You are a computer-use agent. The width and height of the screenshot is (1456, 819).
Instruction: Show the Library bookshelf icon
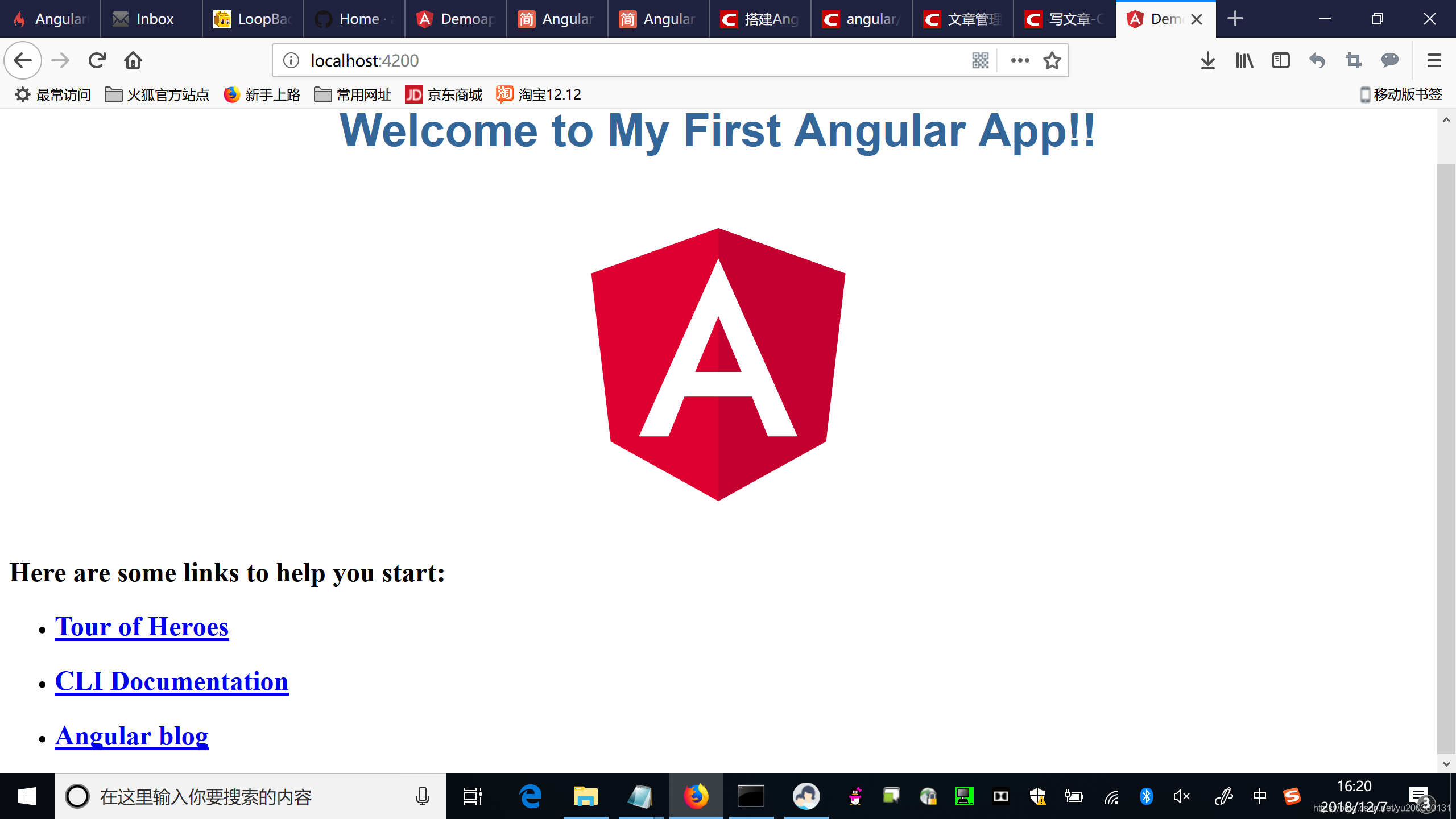tap(1244, 60)
